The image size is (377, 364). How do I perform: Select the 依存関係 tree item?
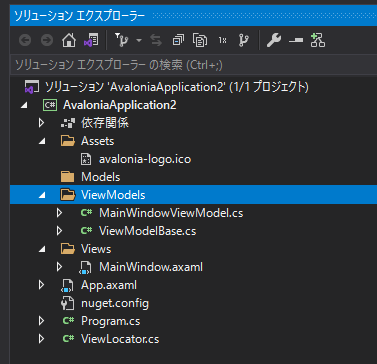105,123
